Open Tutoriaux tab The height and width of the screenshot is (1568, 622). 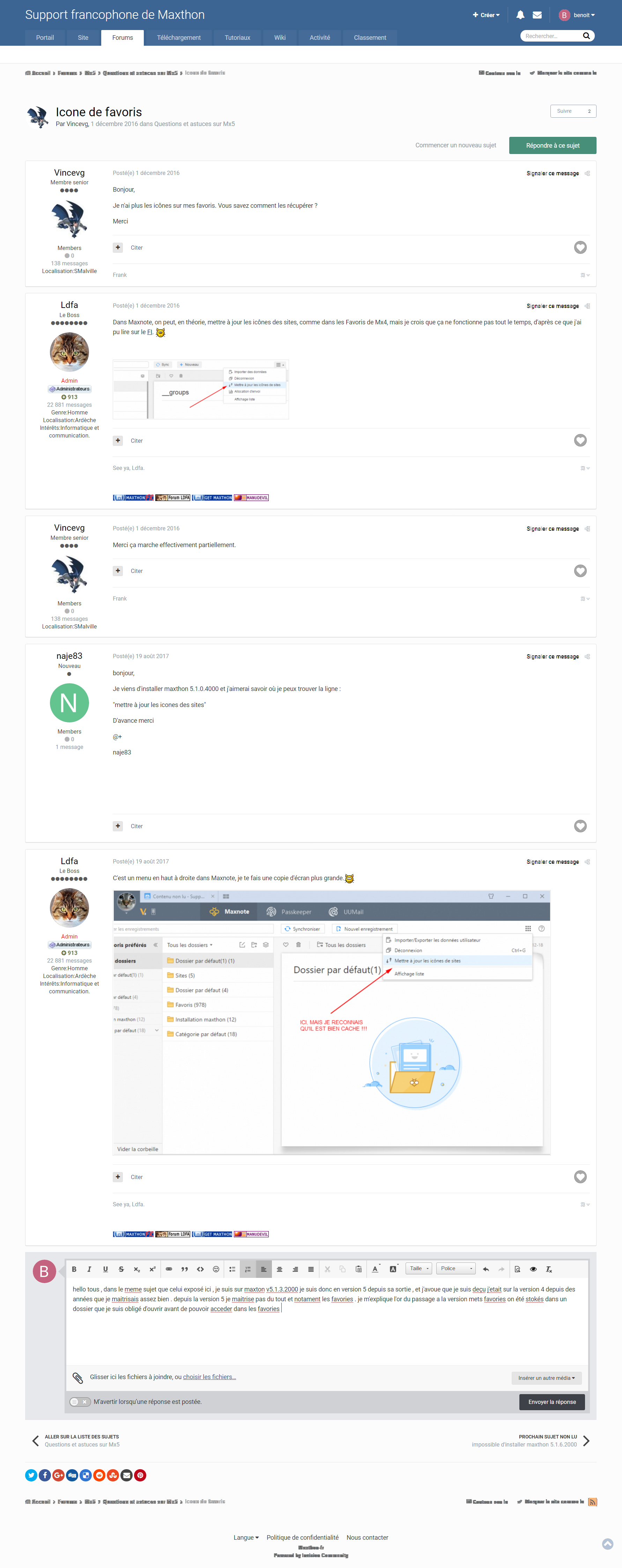[x=237, y=38]
